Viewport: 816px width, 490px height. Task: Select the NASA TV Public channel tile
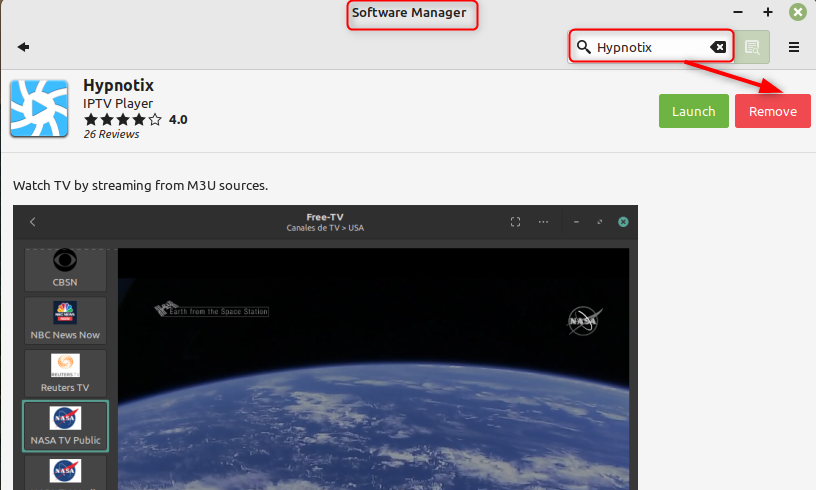coord(65,426)
